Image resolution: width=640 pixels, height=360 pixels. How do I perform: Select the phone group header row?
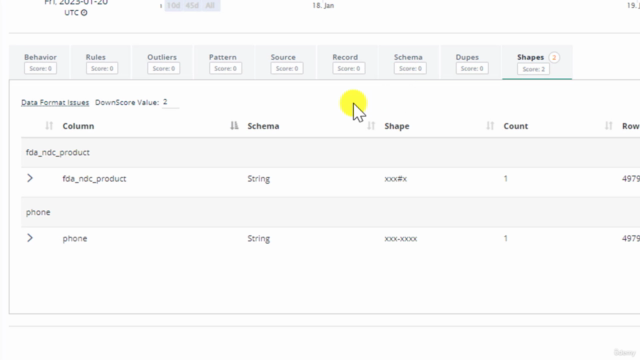tap(330, 212)
